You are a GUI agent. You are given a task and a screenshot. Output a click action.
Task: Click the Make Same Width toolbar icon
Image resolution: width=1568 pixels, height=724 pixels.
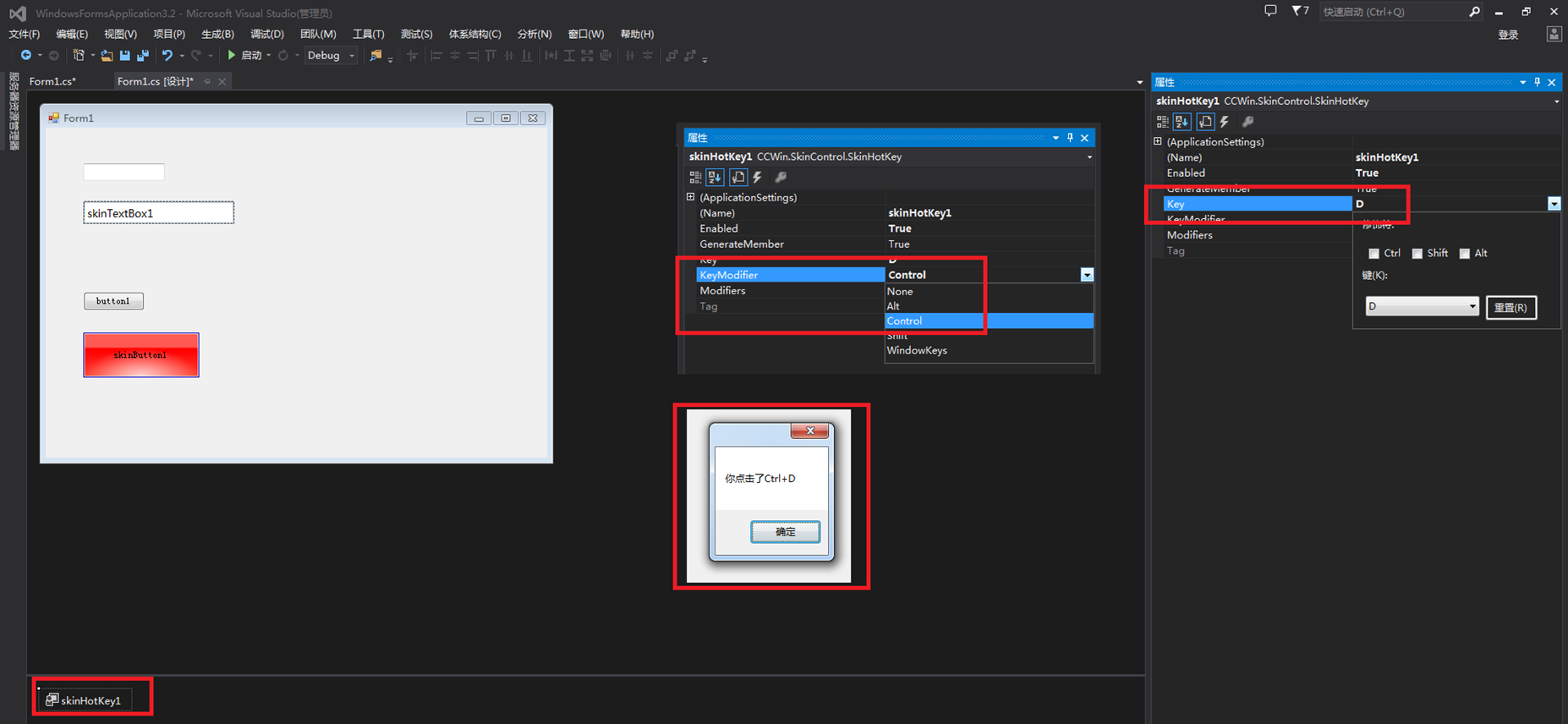551,56
